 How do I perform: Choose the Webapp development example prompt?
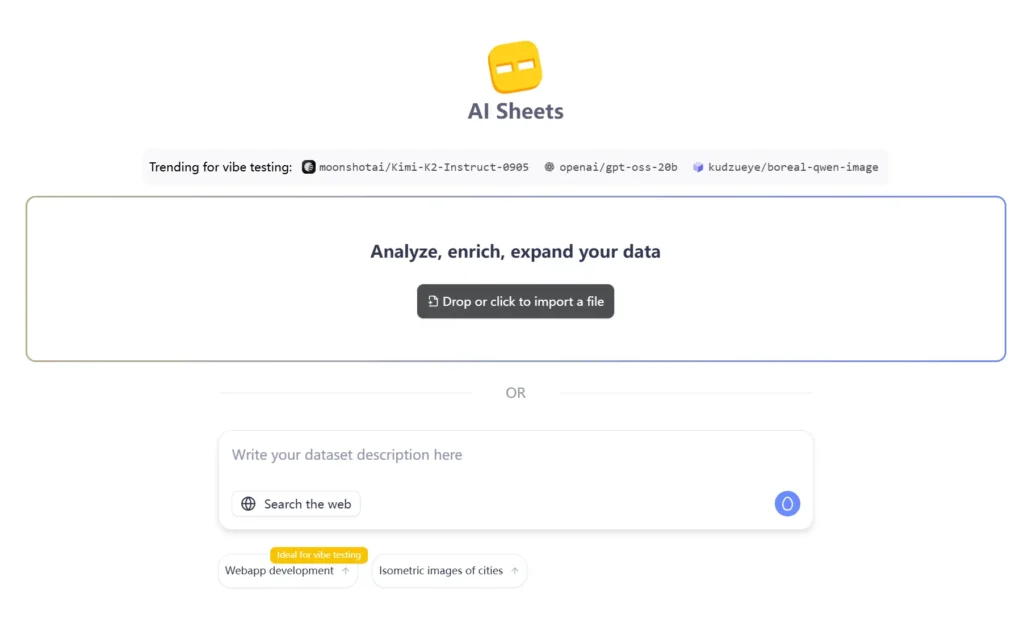click(x=287, y=571)
